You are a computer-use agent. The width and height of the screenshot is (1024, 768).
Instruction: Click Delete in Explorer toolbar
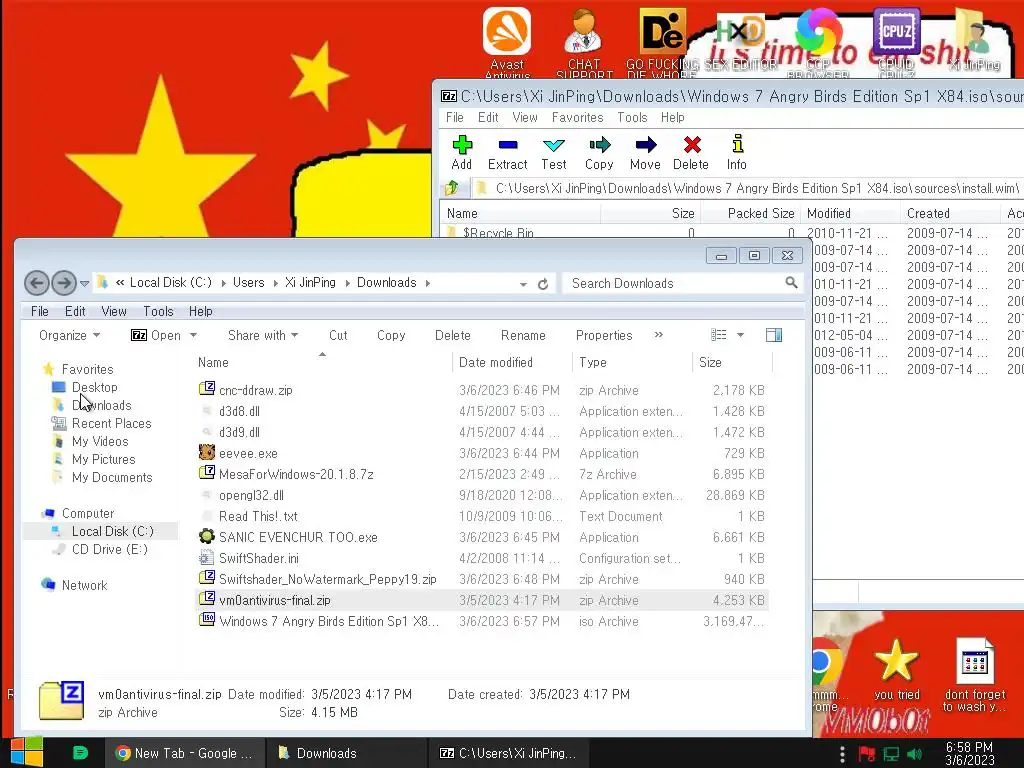[453, 335]
